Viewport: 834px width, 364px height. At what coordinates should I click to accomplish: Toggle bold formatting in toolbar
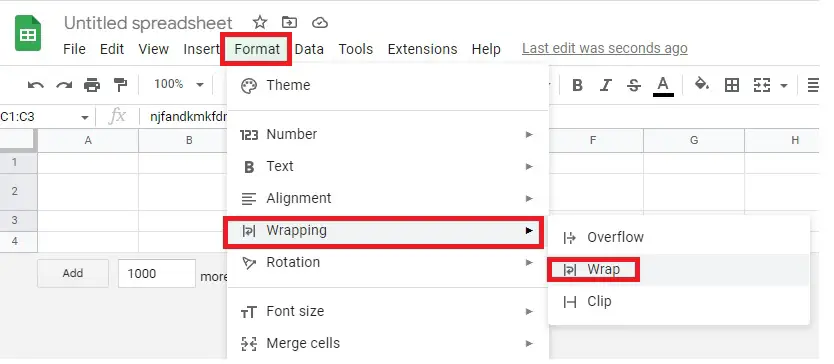click(577, 85)
